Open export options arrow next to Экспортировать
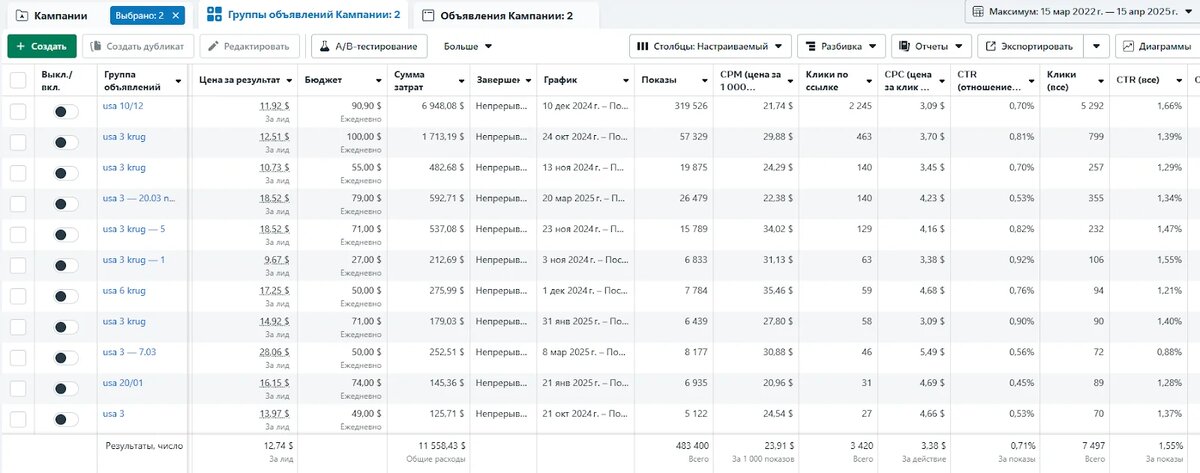Image resolution: width=1200 pixels, height=473 pixels. click(x=1097, y=46)
